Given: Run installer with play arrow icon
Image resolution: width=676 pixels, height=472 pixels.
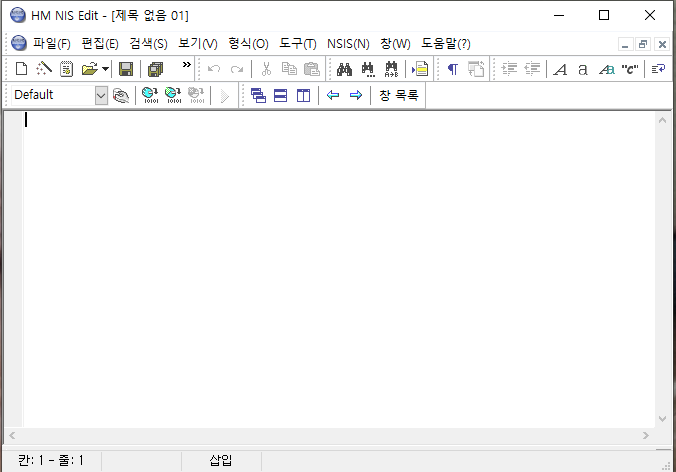Looking at the screenshot, I should (225, 95).
